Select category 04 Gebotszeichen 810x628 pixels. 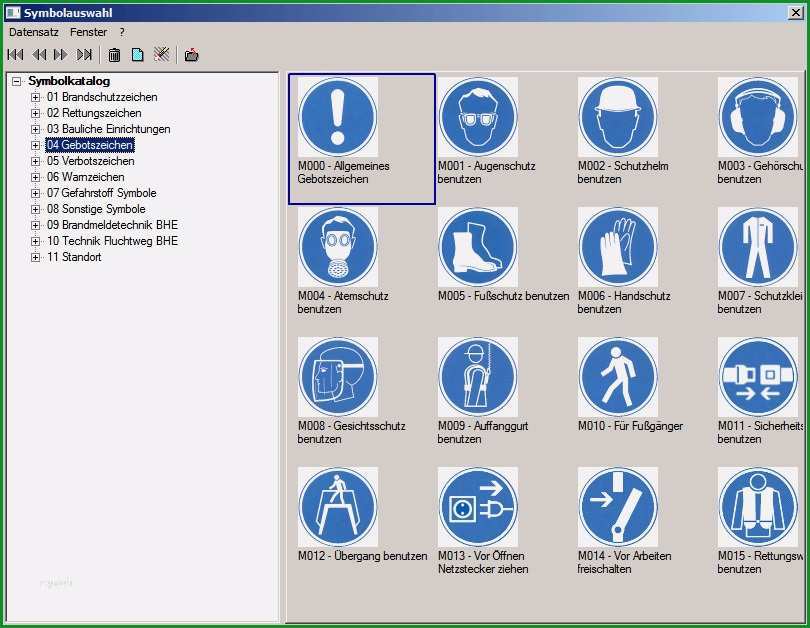90,145
